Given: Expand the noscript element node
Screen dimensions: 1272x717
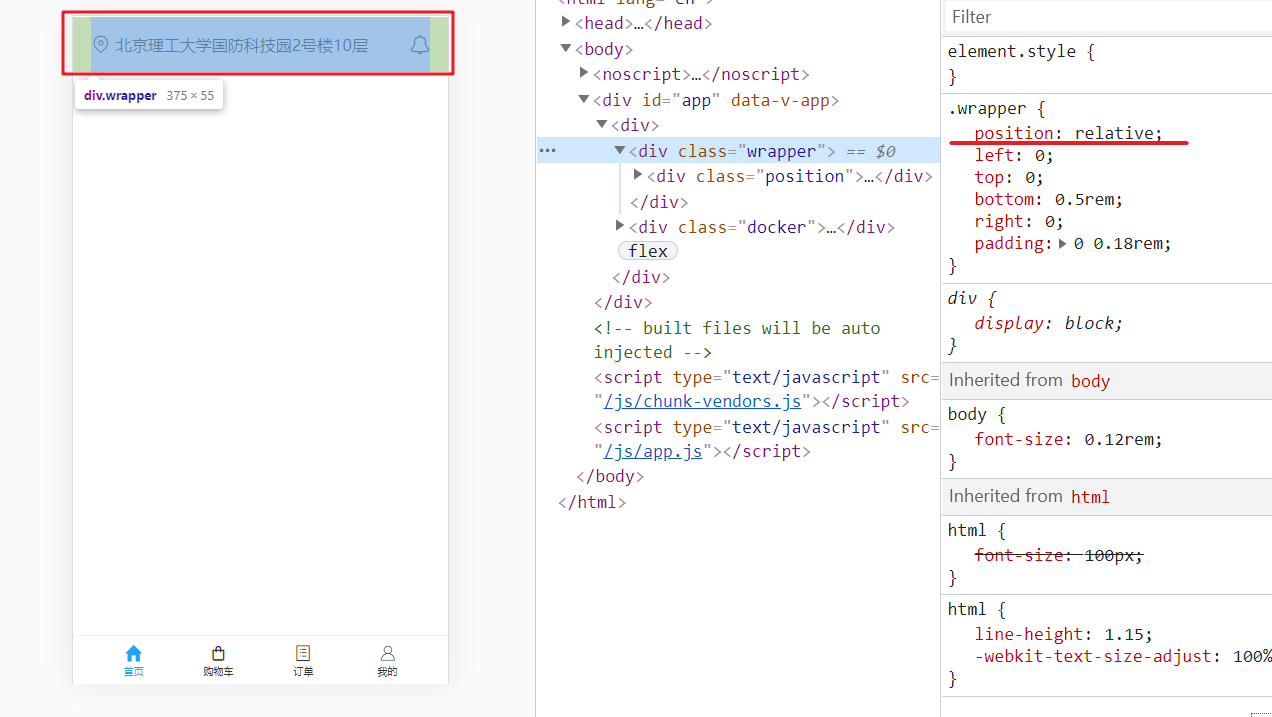Looking at the screenshot, I should coord(584,73).
